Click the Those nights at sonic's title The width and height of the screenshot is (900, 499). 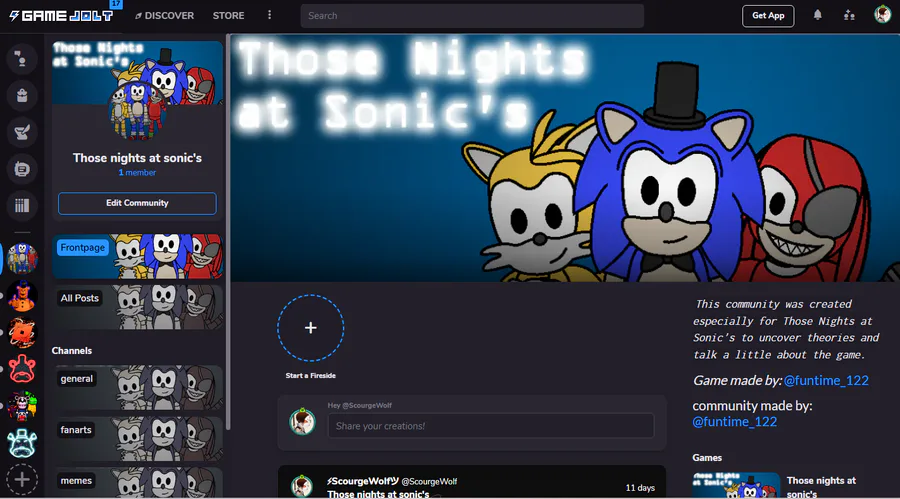point(137,158)
